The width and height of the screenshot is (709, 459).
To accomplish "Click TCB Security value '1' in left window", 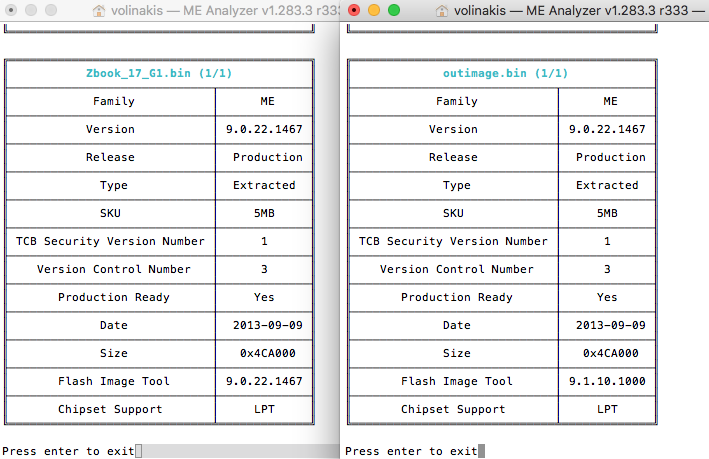I will 264,241.
